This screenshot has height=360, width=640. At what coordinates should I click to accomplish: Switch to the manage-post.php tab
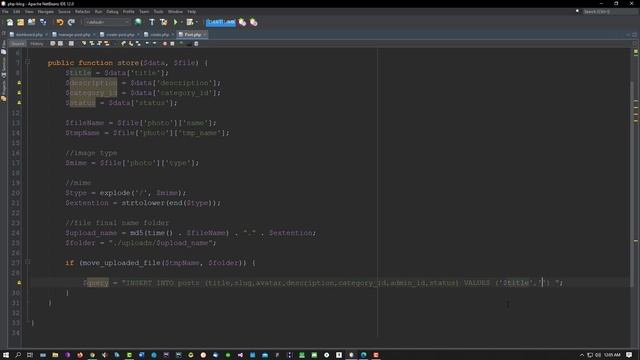click(74, 35)
